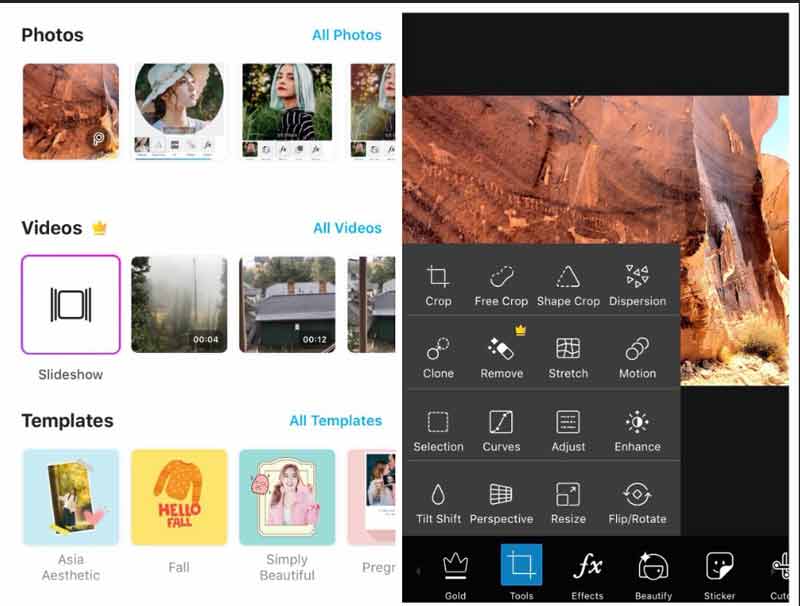Create a new Slideshow
The width and height of the screenshot is (800, 606).
tap(71, 304)
